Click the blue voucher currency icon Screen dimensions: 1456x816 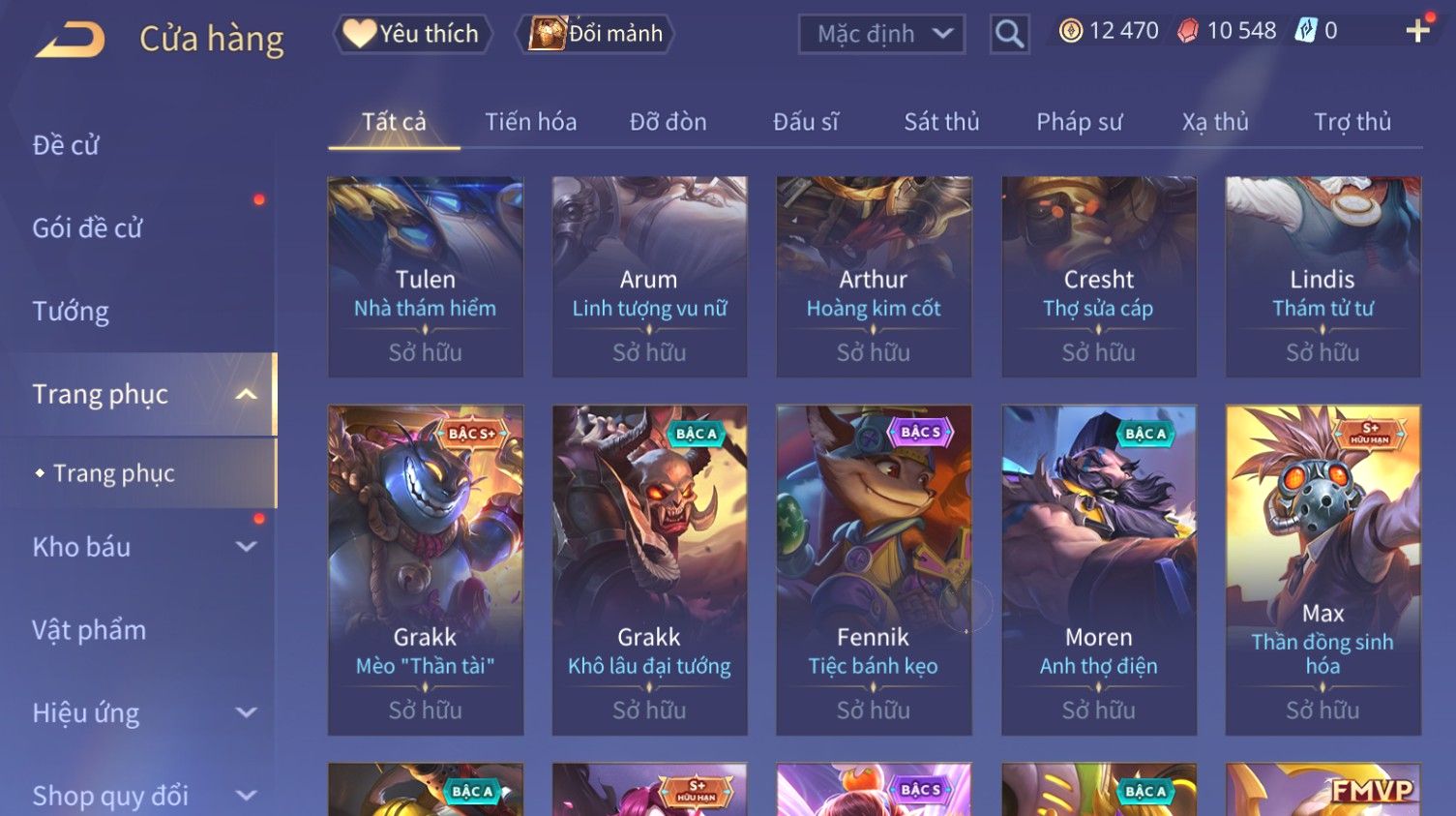[x=1306, y=31]
